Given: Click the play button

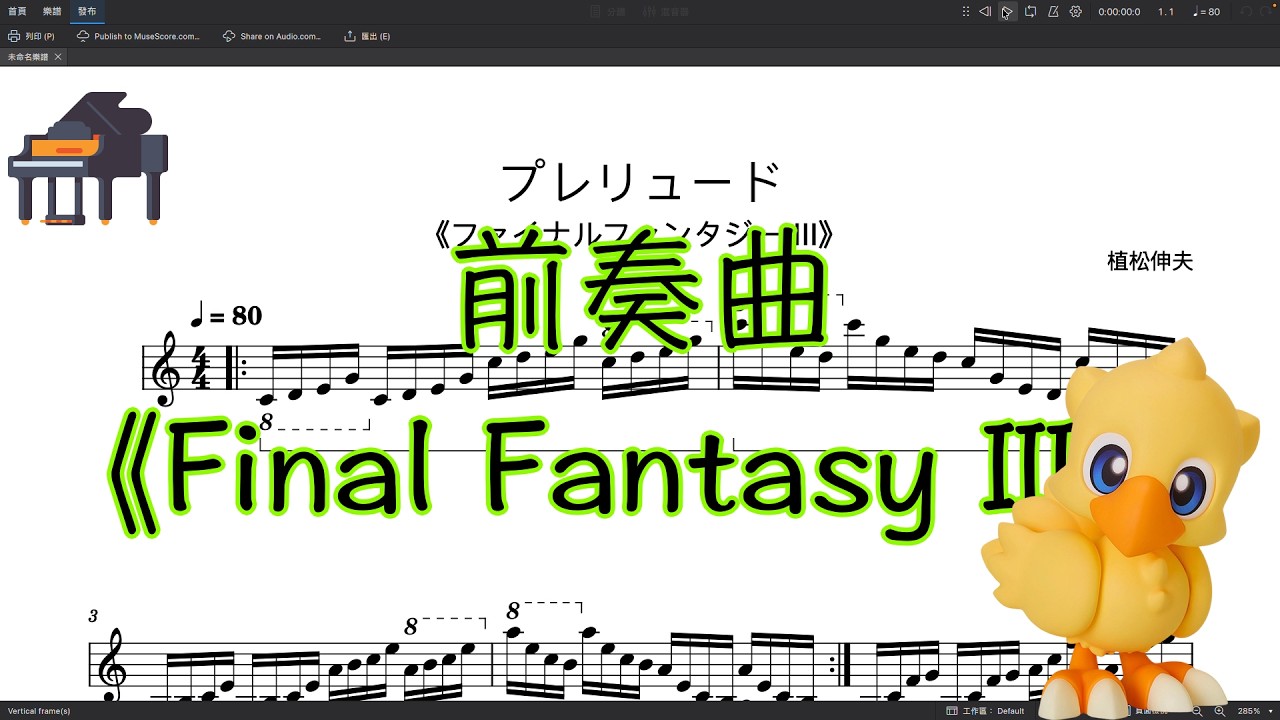Looking at the screenshot, I should tap(1007, 12).
